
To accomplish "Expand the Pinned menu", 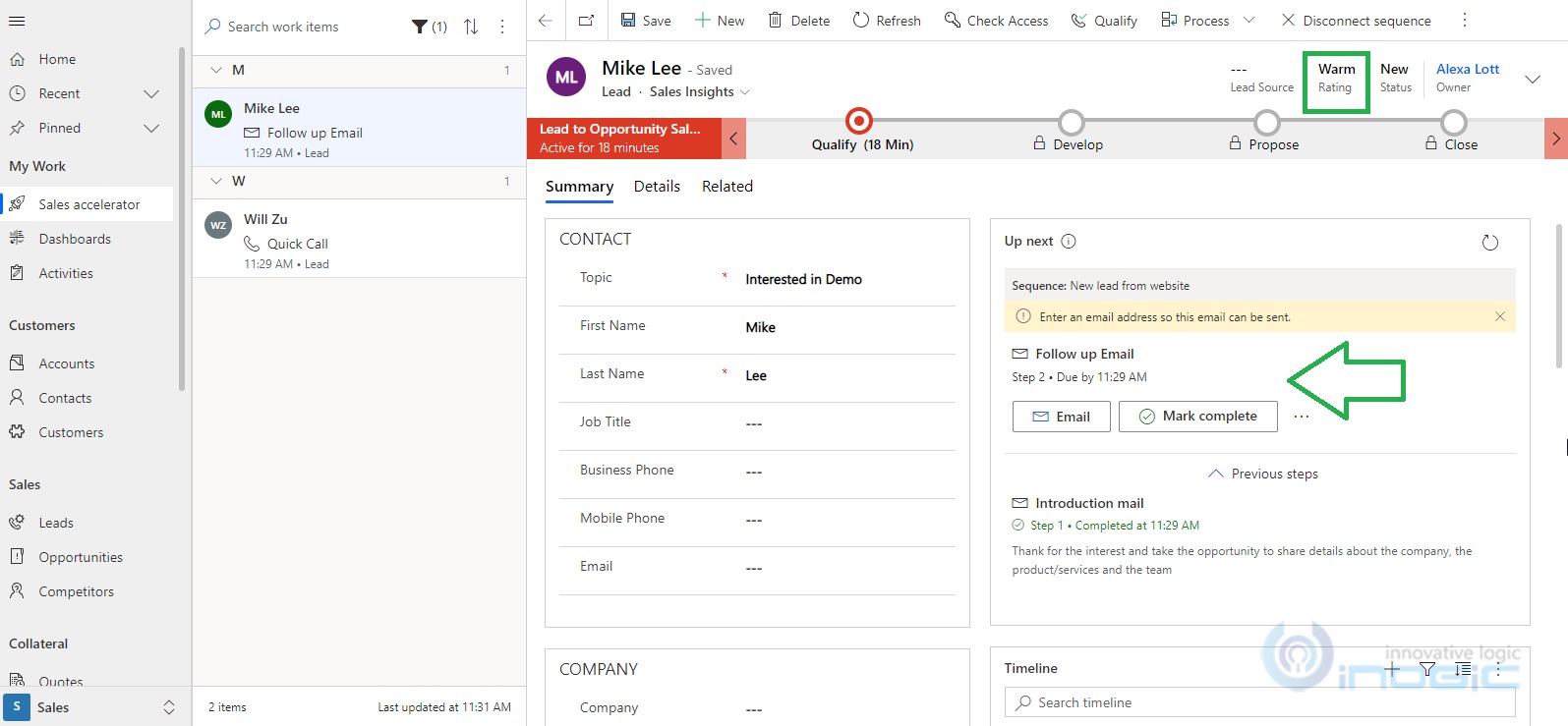I will pos(151,128).
